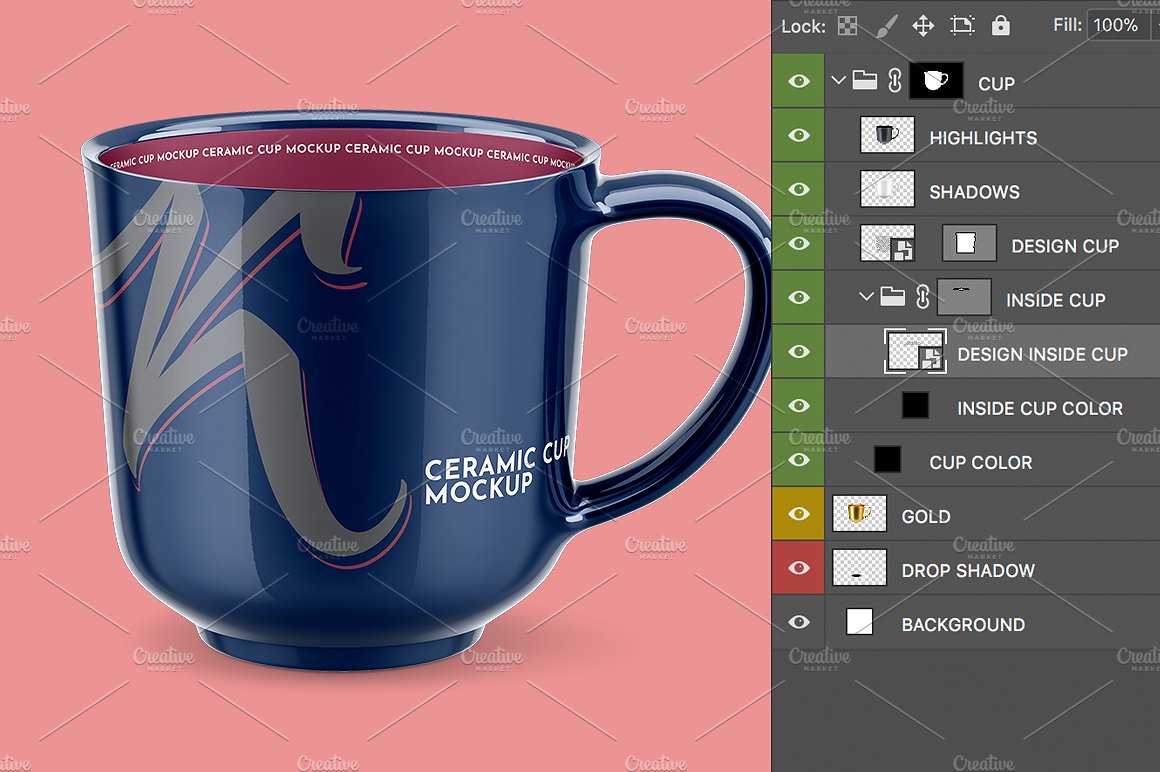Image resolution: width=1160 pixels, height=772 pixels.
Task: Toggle visibility of the DROP SHADOW layer
Action: (797, 567)
